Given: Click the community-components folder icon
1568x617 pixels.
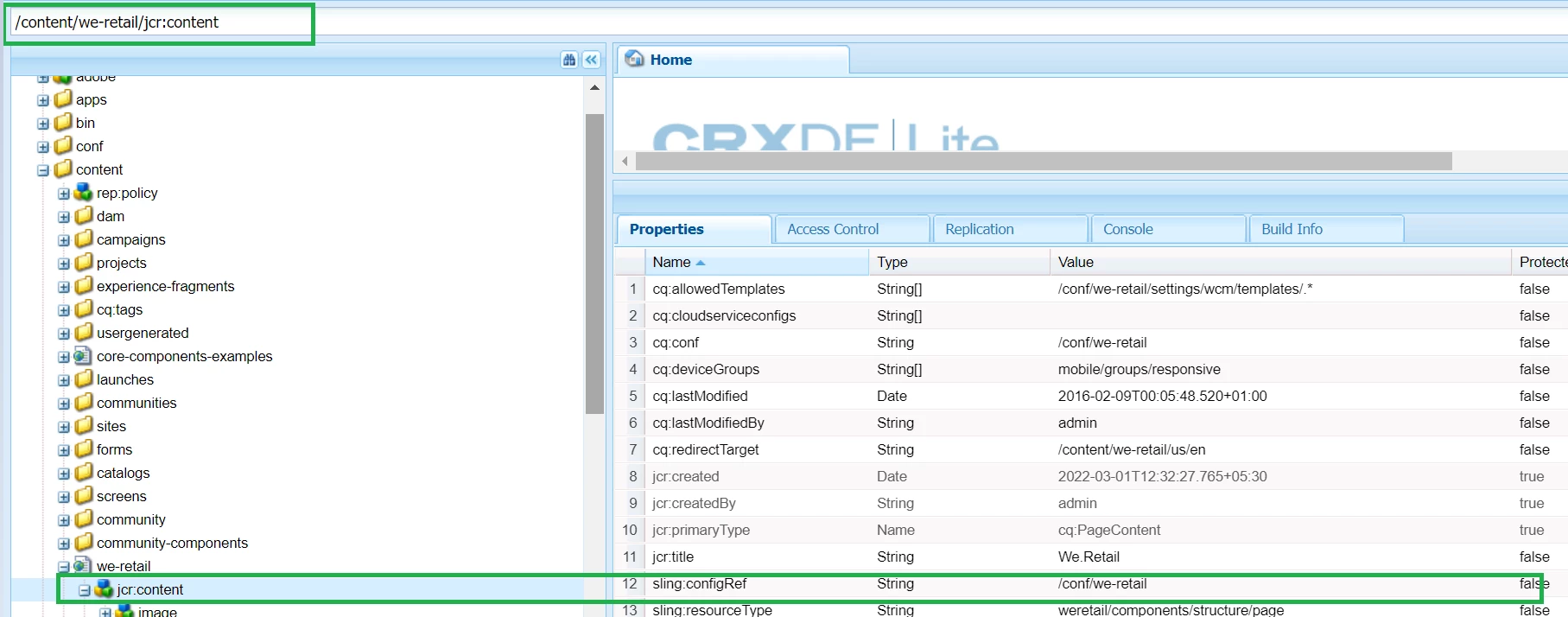Looking at the screenshot, I should (x=84, y=542).
